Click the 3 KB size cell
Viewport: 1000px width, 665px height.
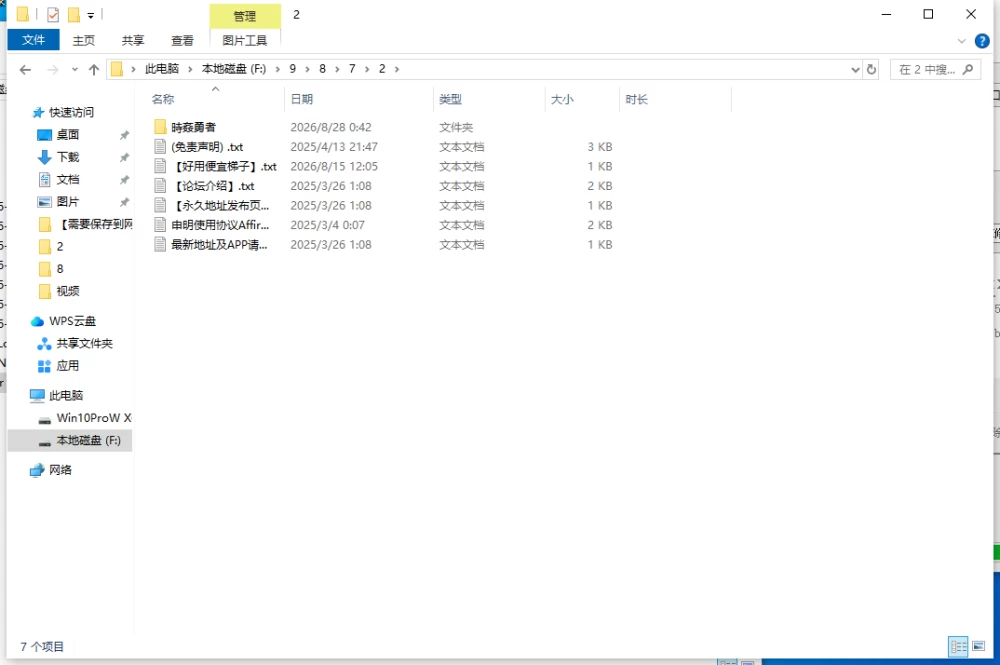coord(599,147)
